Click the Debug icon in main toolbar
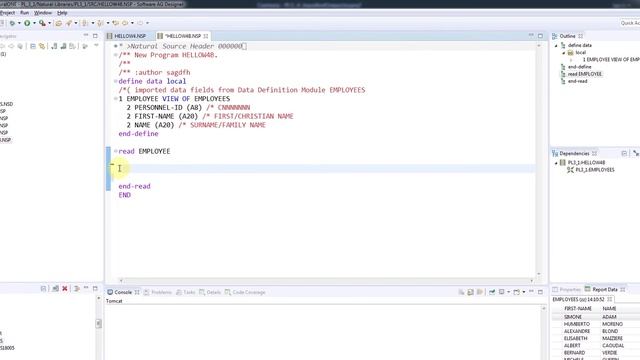This screenshot has height=360, width=640. click(x=12, y=23)
